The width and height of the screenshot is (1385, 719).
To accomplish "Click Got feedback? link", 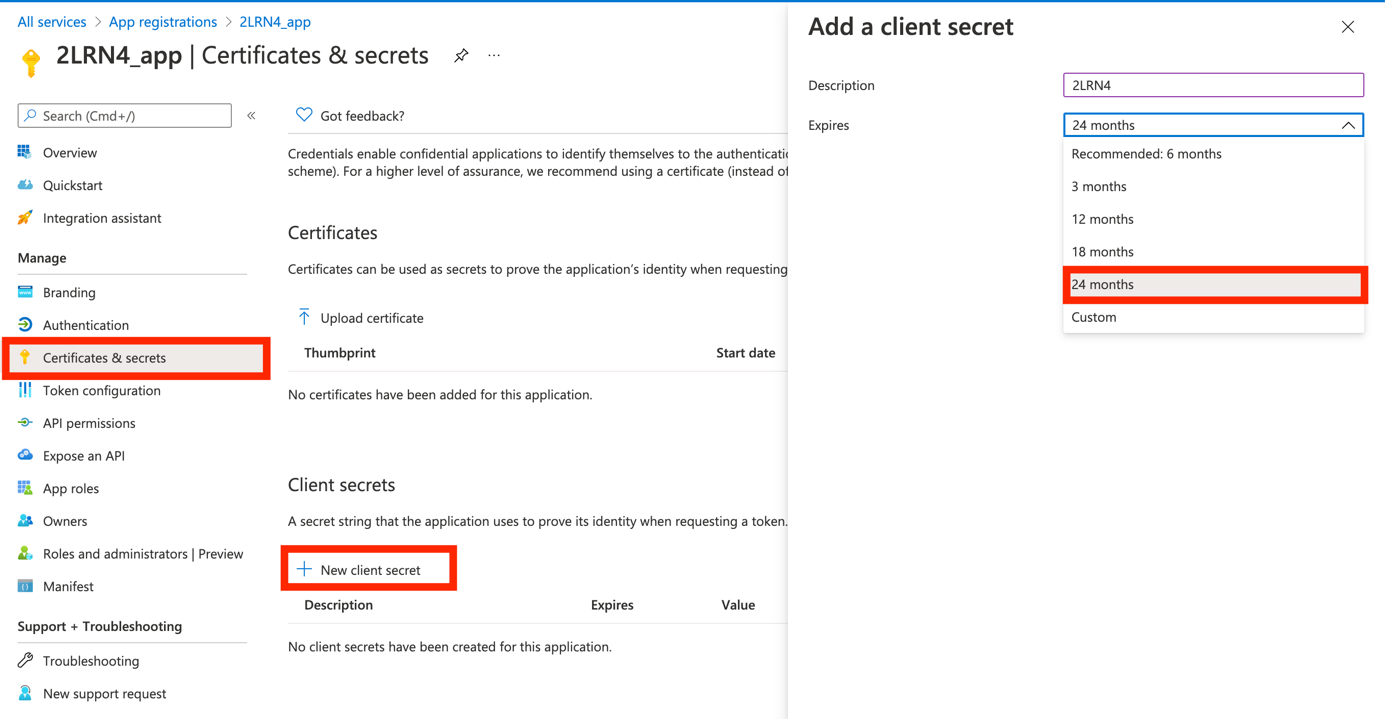I will 362,116.
